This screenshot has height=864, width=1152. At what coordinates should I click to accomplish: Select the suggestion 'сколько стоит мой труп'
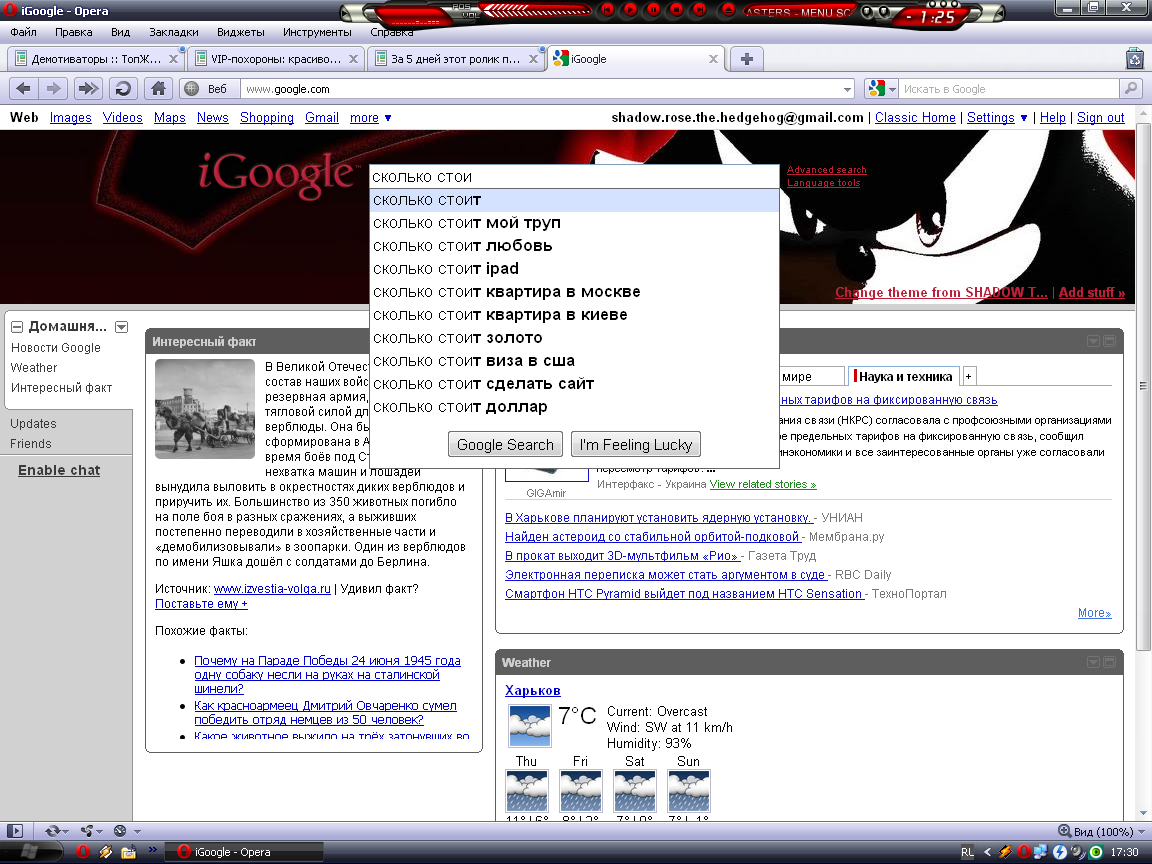pos(574,223)
